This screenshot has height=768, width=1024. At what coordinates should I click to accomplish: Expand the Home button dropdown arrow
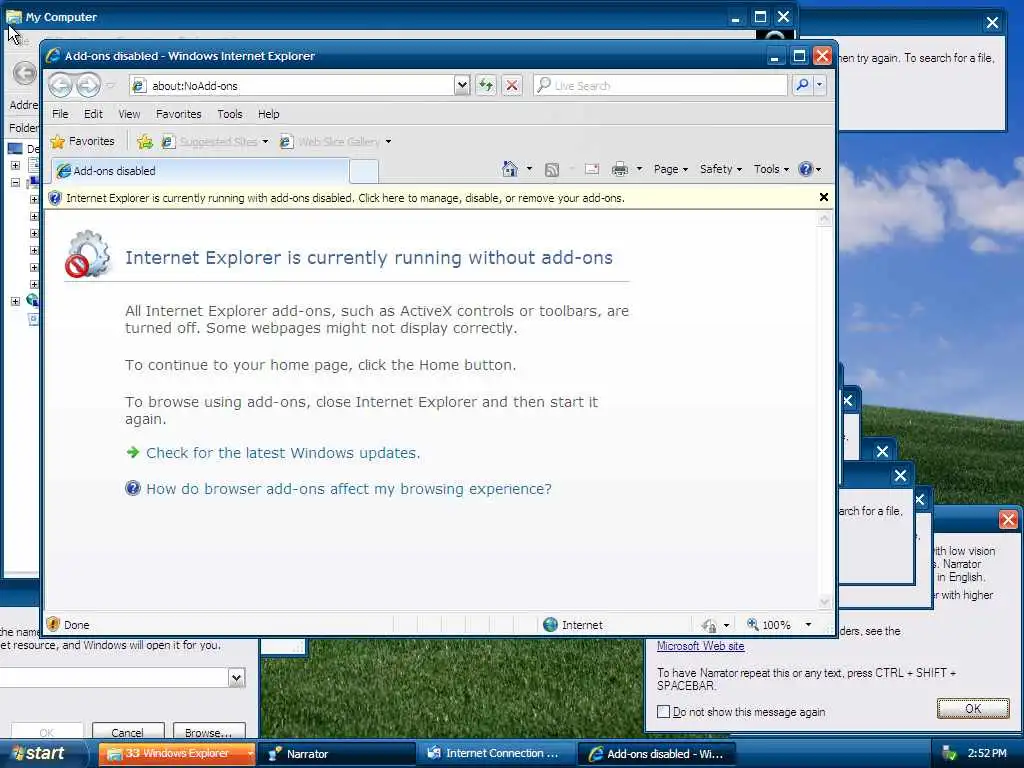coord(530,169)
